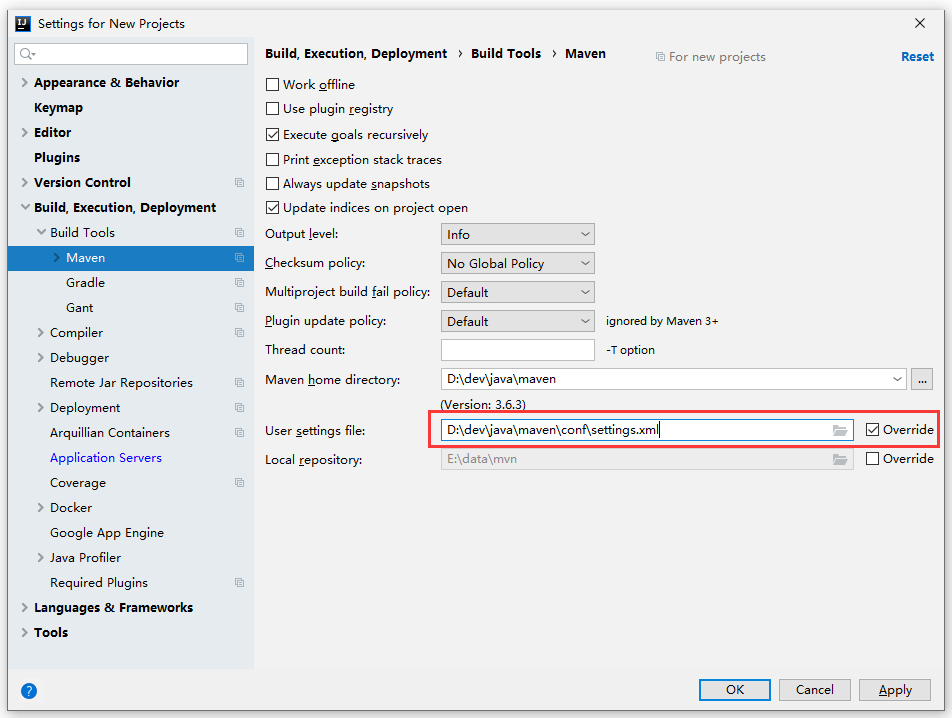
Task: Uncheck Execute goals recursively
Action: 273,135
